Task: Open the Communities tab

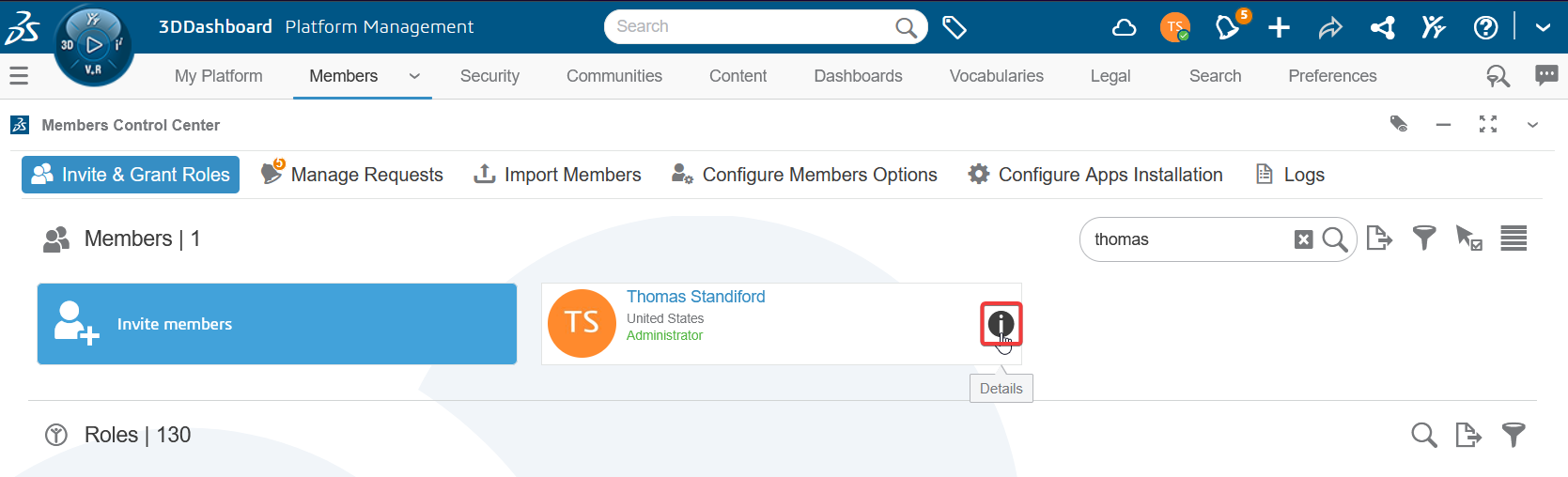Action: click(614, 76)
